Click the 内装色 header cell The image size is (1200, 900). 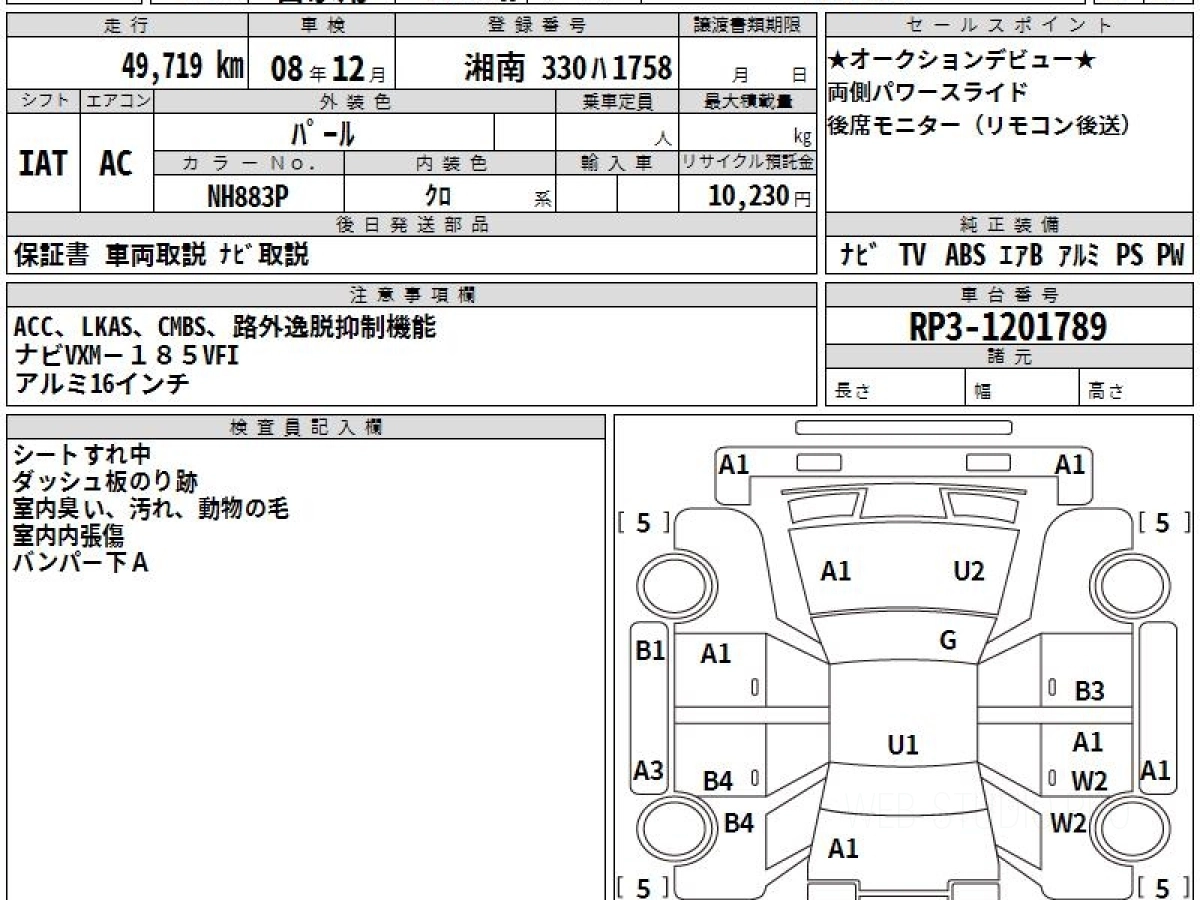[x=450, y=163]
